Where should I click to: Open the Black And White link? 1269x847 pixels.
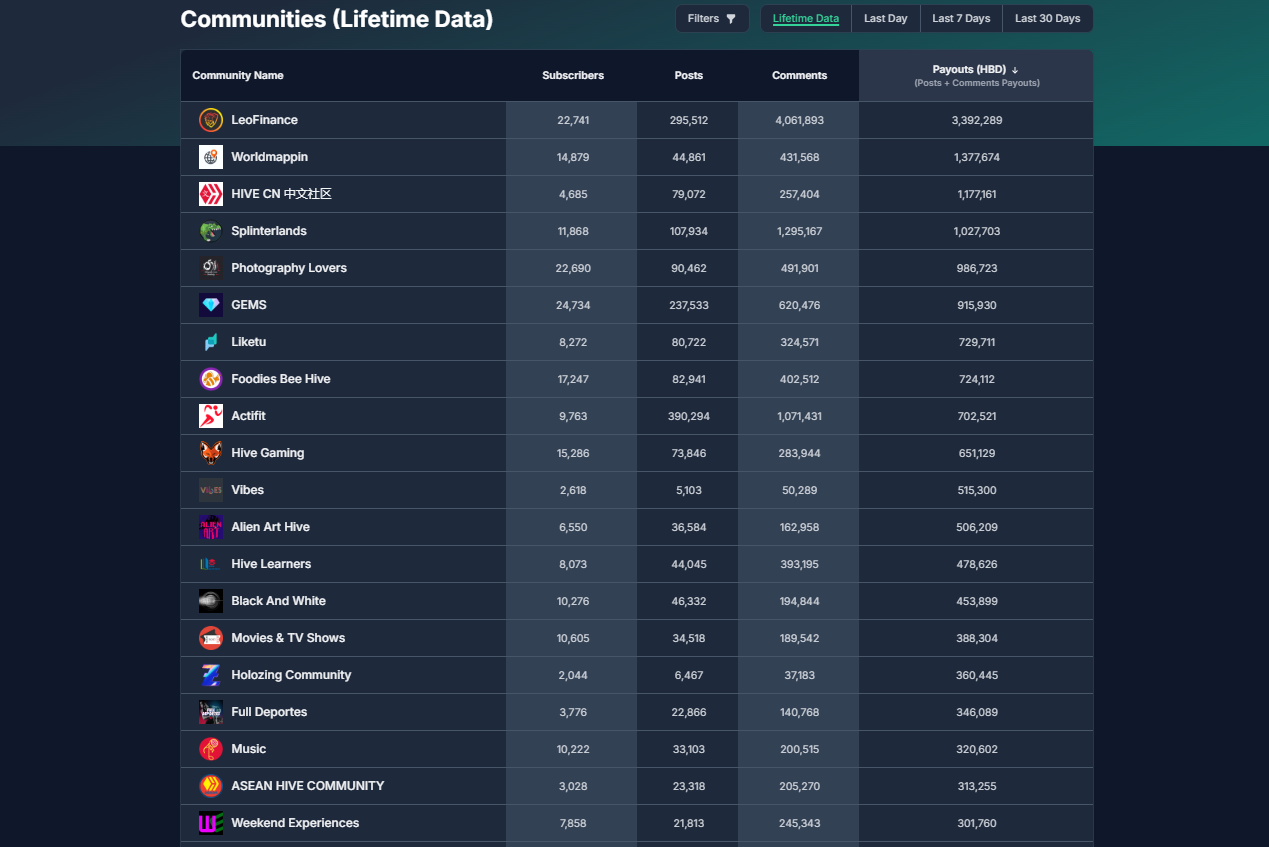point(279,601)
